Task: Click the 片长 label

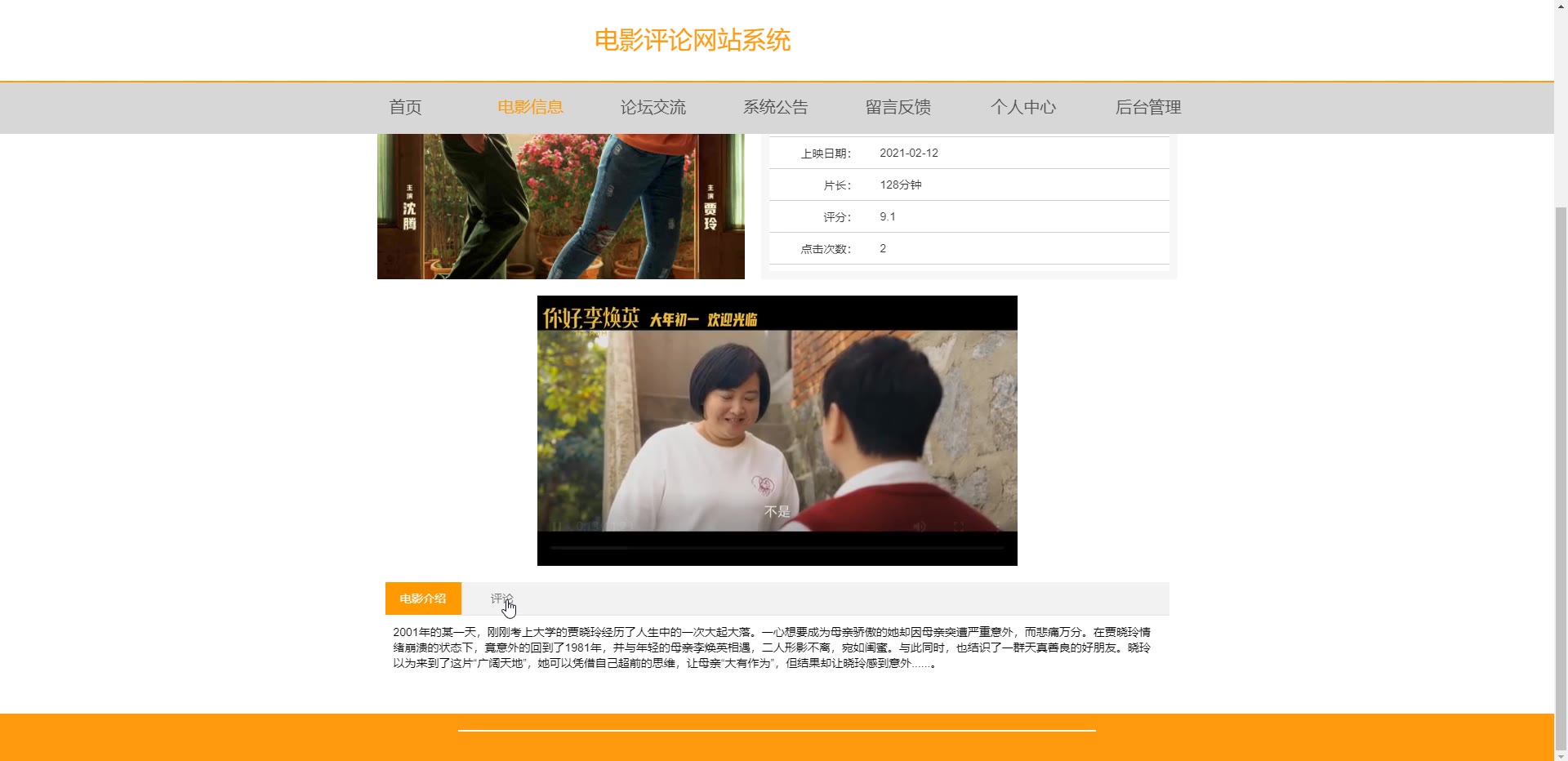Action: coord(837,185)
